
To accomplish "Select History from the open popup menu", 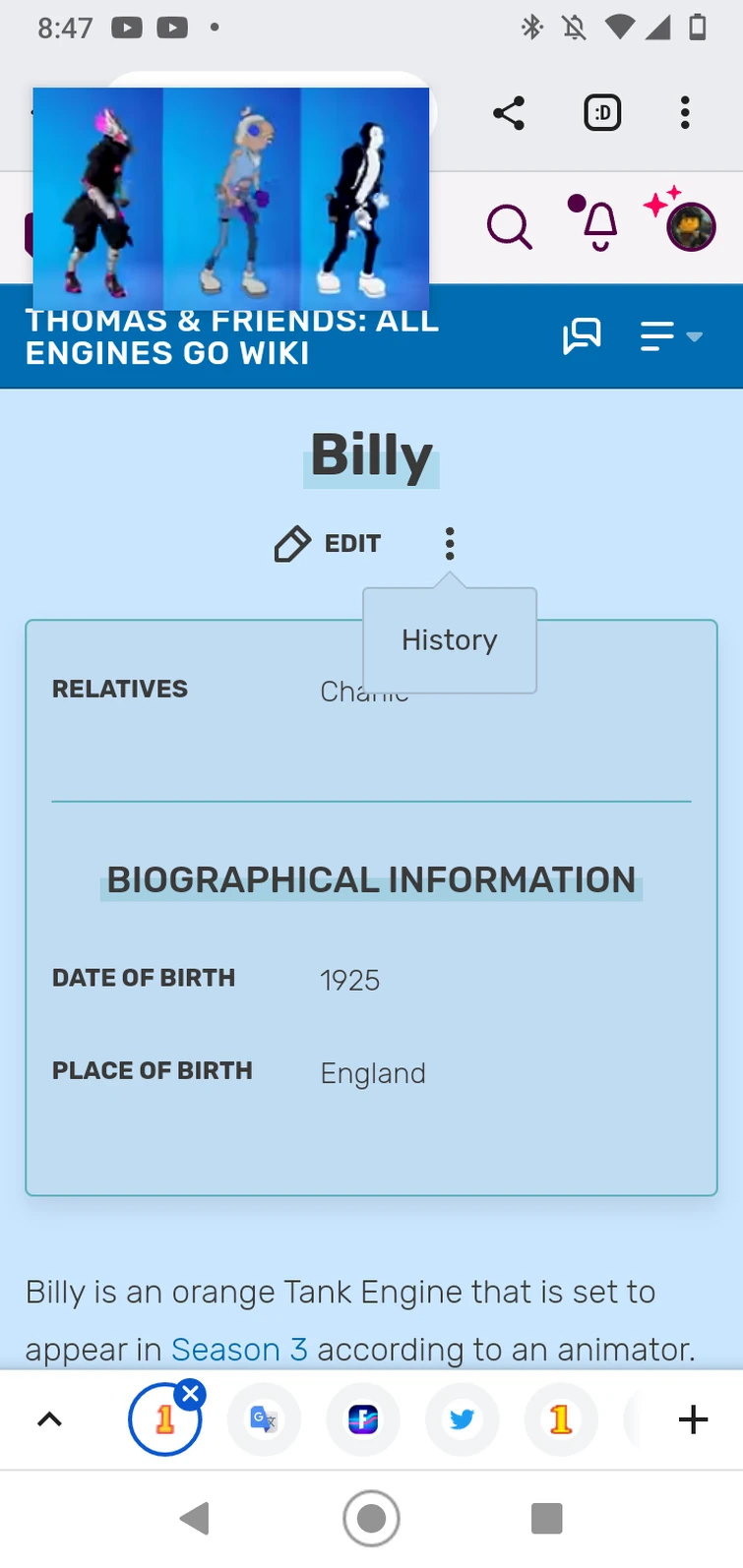I will click(x=449, y=639).
